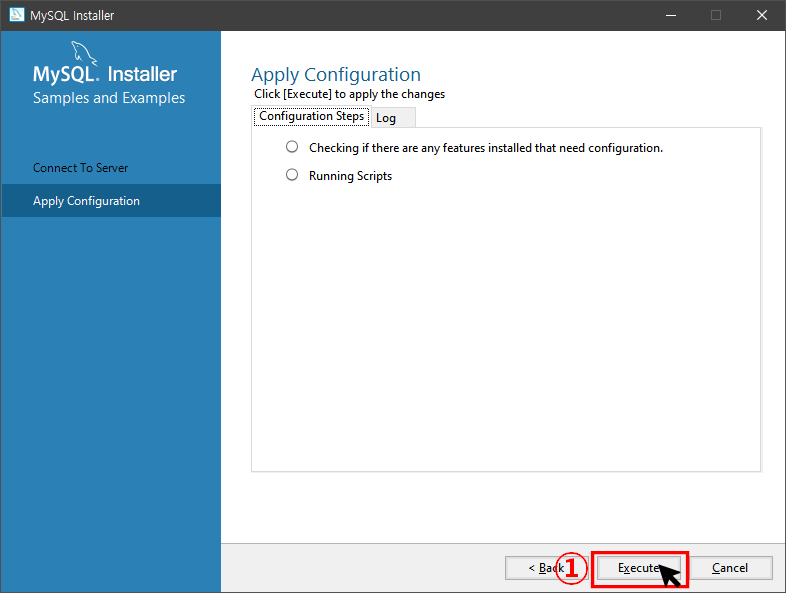786x610 pixels.
Task: Click the status circle for checking features
Action: [292, 147]
